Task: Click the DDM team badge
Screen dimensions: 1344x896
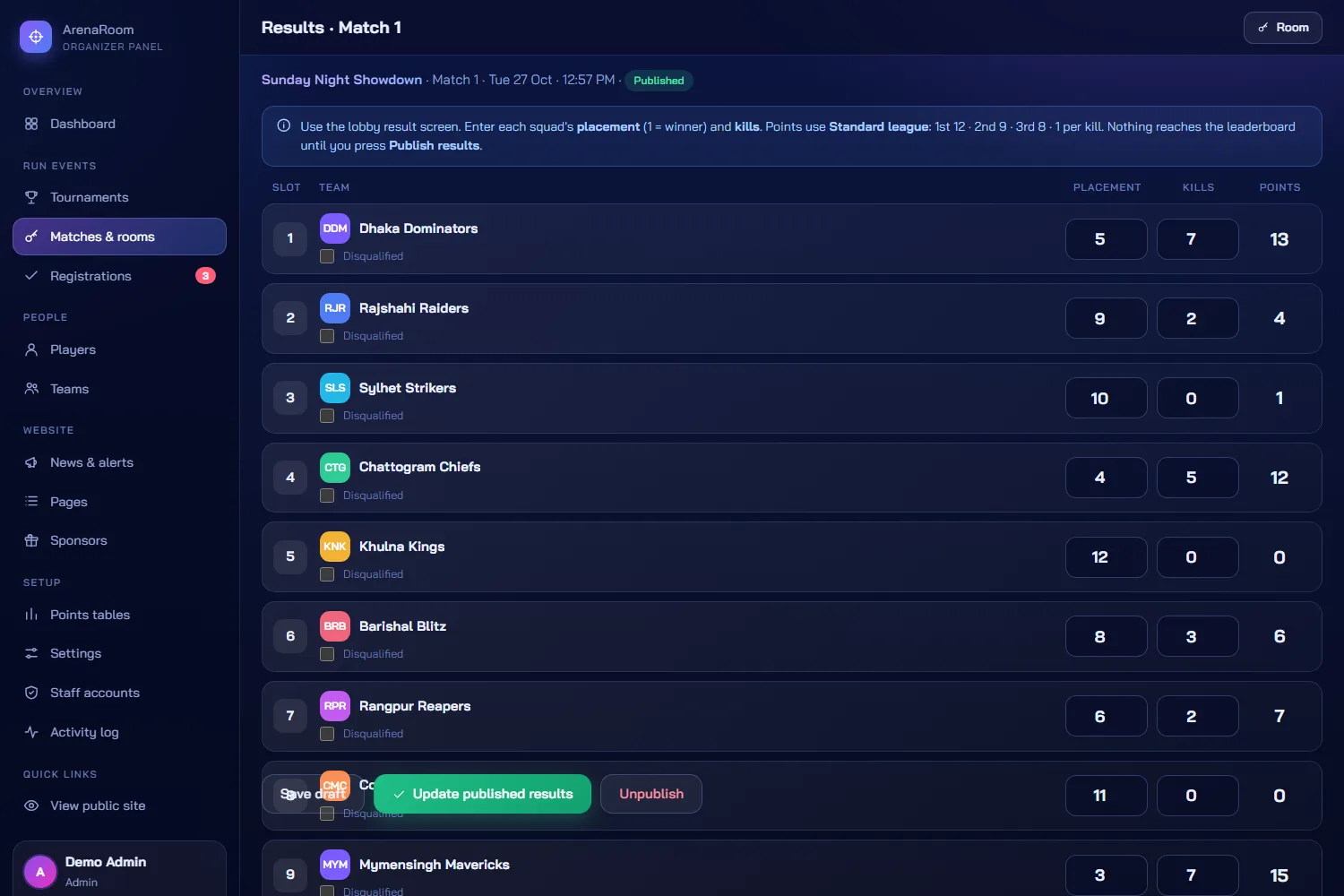Action: pyautogui.click(x=335, y=228)
